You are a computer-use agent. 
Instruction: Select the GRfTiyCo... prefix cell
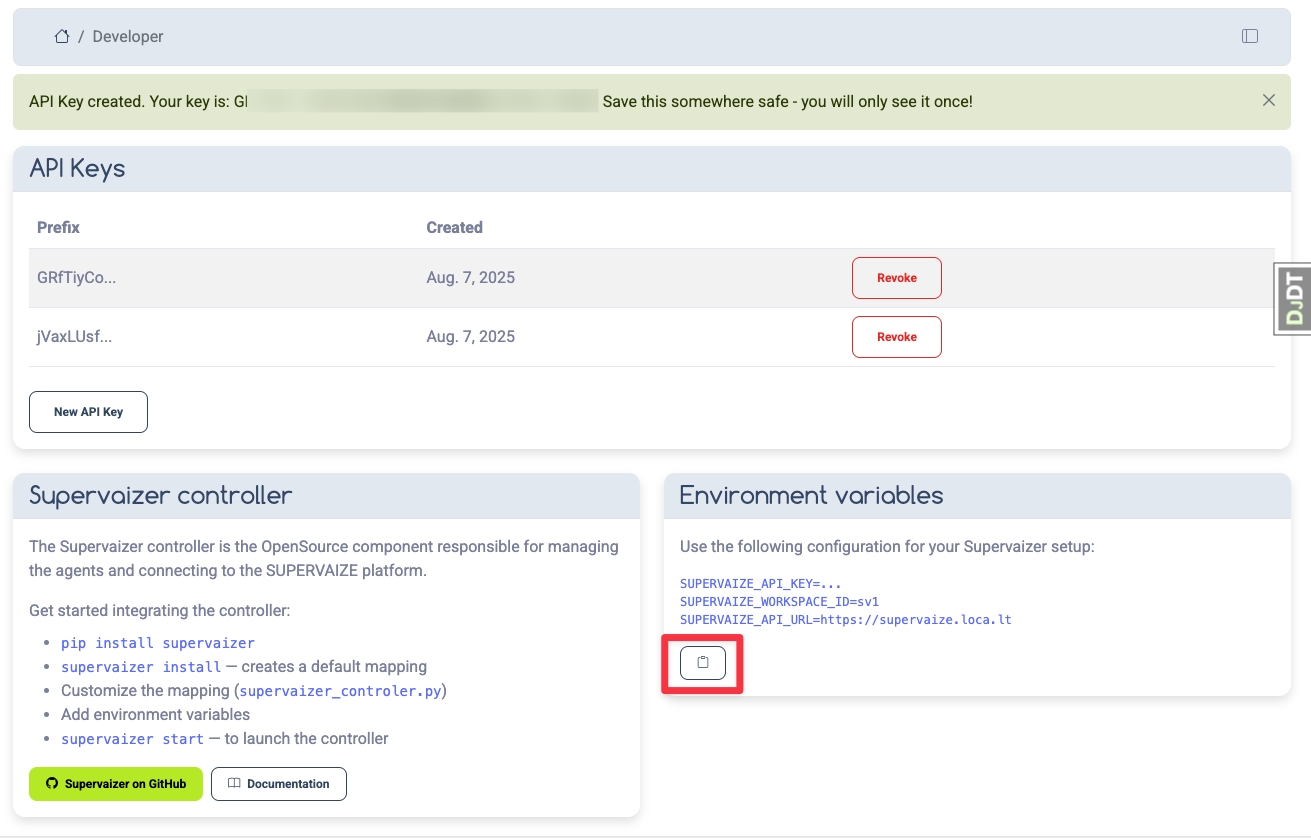77,278
